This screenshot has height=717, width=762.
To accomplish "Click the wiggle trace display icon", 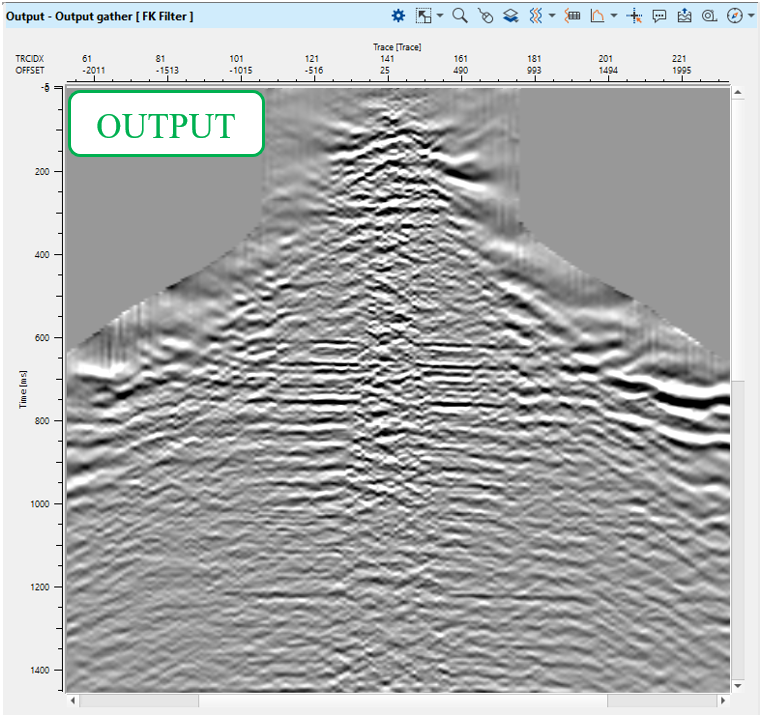I will [x=536, y=16].
